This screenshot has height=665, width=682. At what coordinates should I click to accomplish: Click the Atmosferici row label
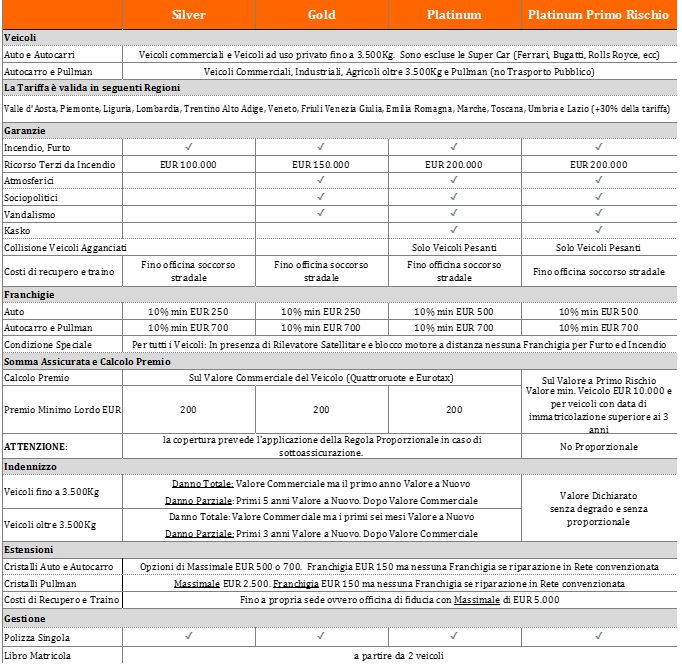click(29, 181)
